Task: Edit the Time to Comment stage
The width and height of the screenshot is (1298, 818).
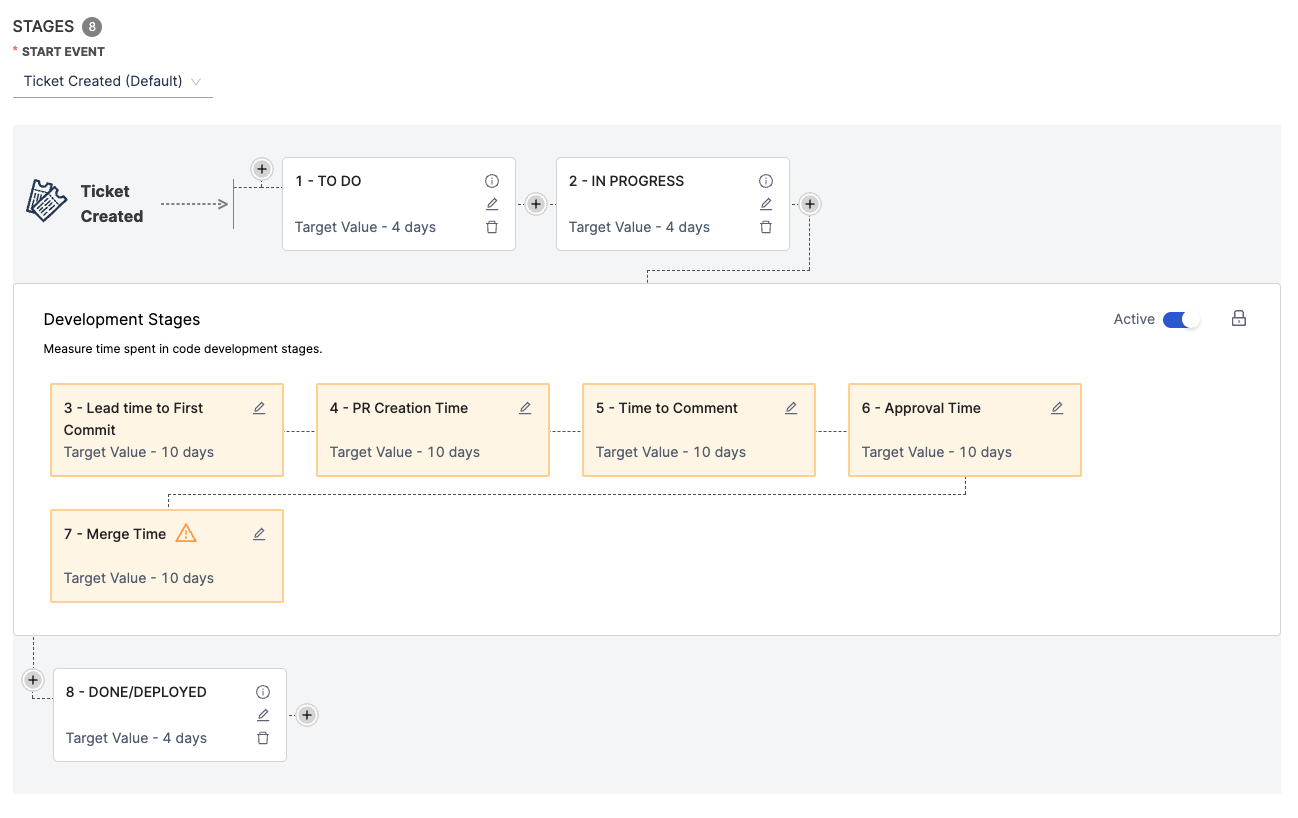Action: 791,408
